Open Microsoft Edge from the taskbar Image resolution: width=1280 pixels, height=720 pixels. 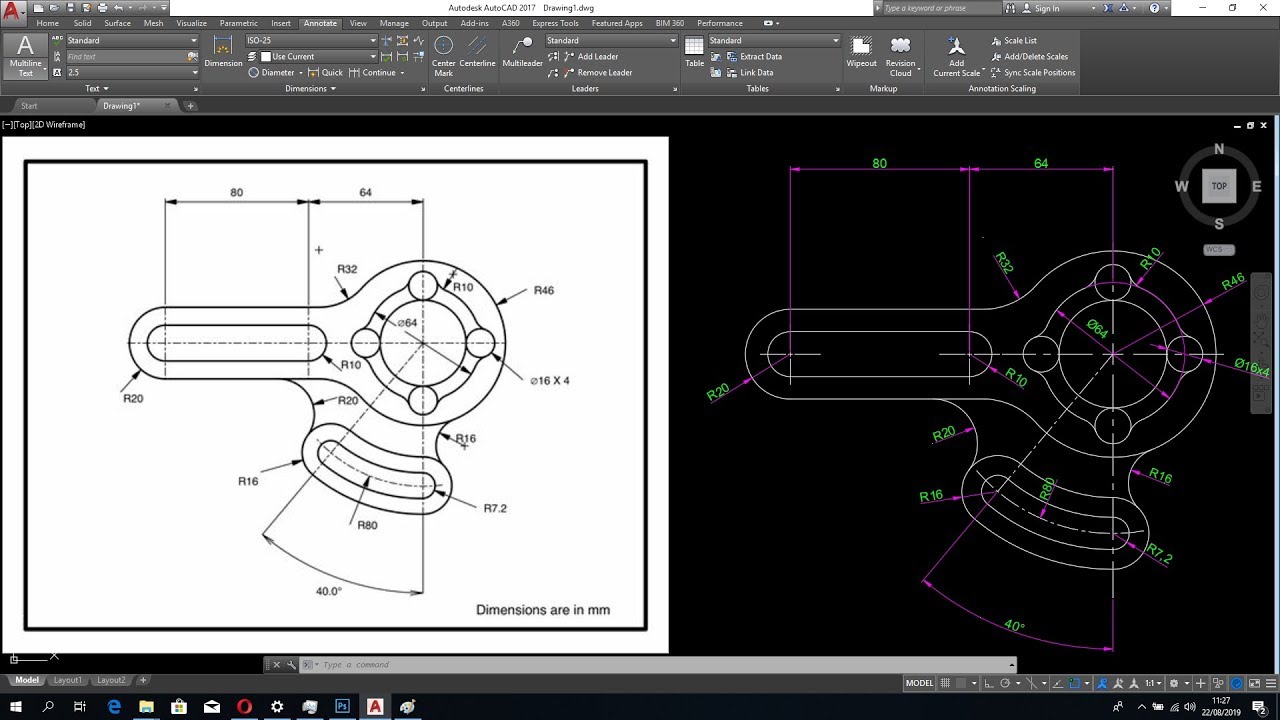pyautogui.click(x=114, y=706)
